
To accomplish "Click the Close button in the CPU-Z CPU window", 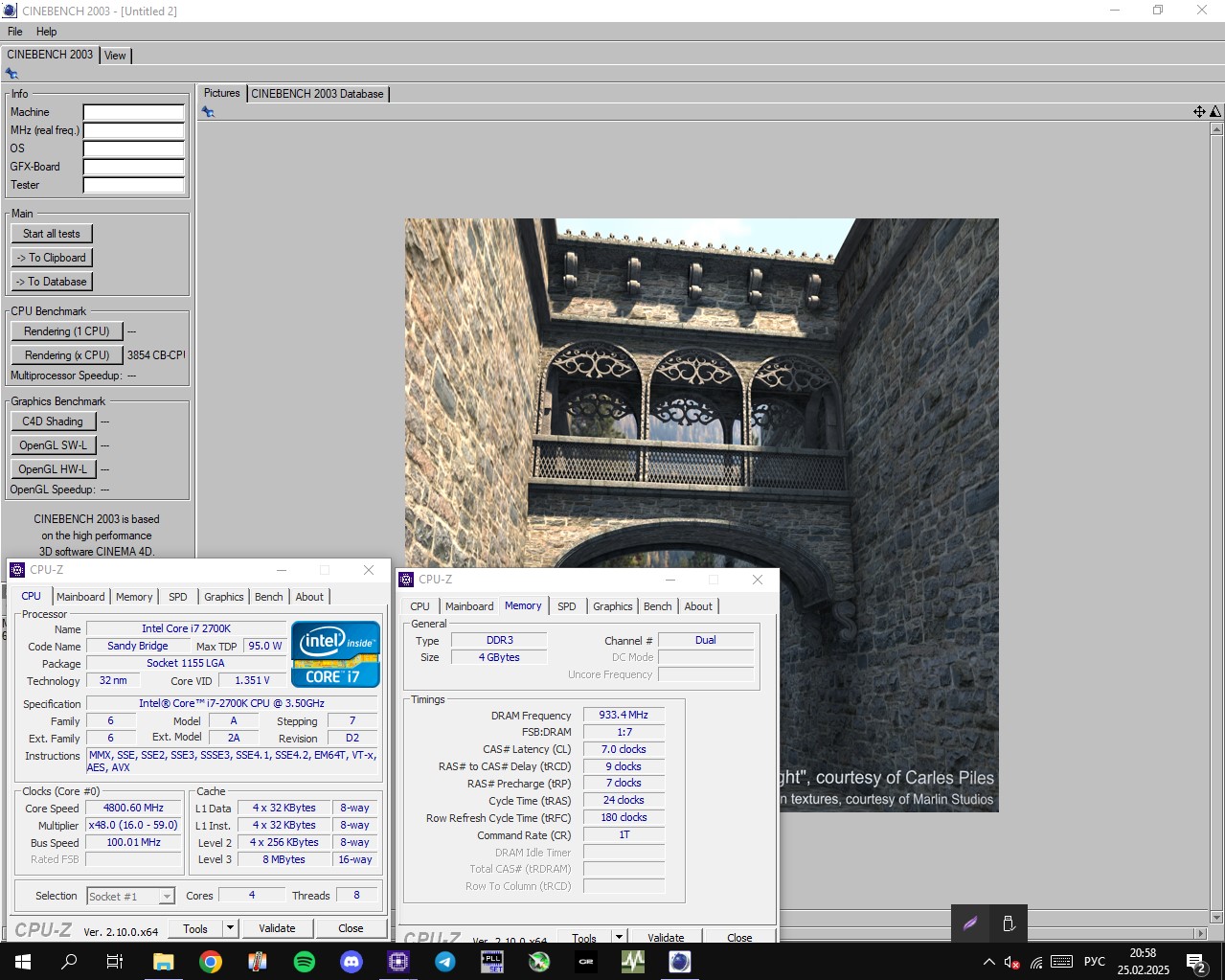I will (351, 928).
